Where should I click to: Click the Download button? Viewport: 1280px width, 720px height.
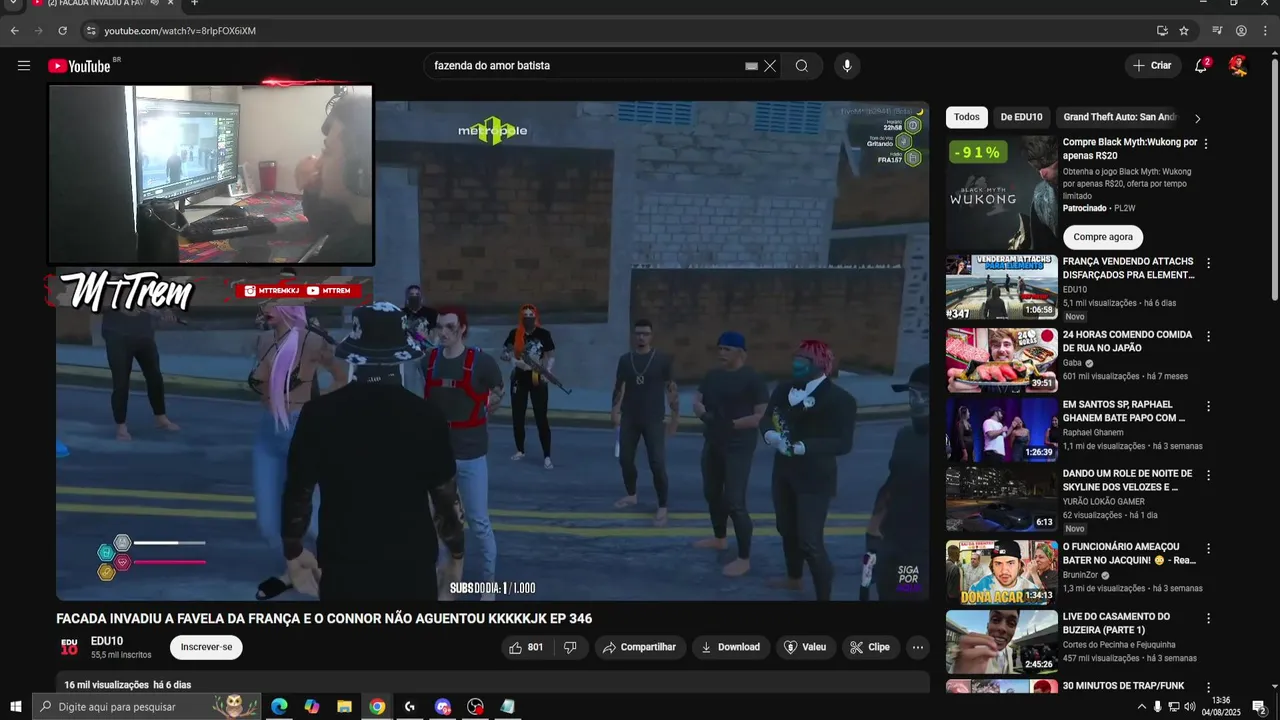731,647
